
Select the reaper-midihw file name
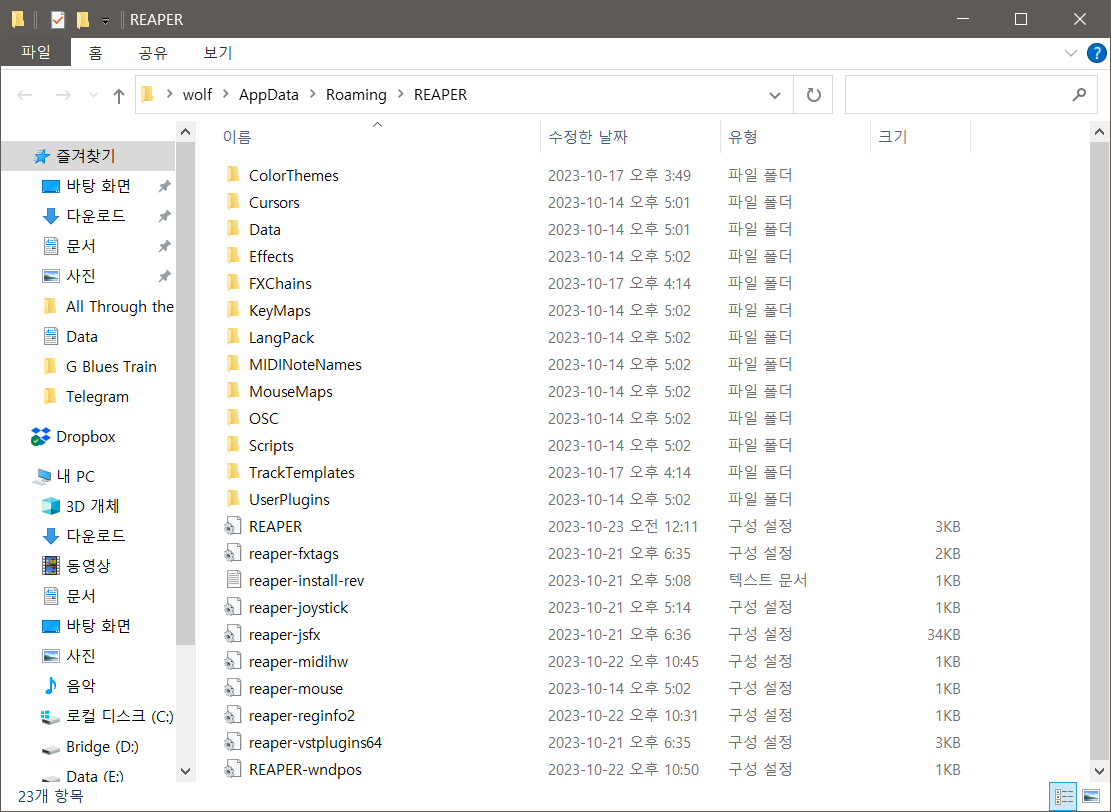298,662
